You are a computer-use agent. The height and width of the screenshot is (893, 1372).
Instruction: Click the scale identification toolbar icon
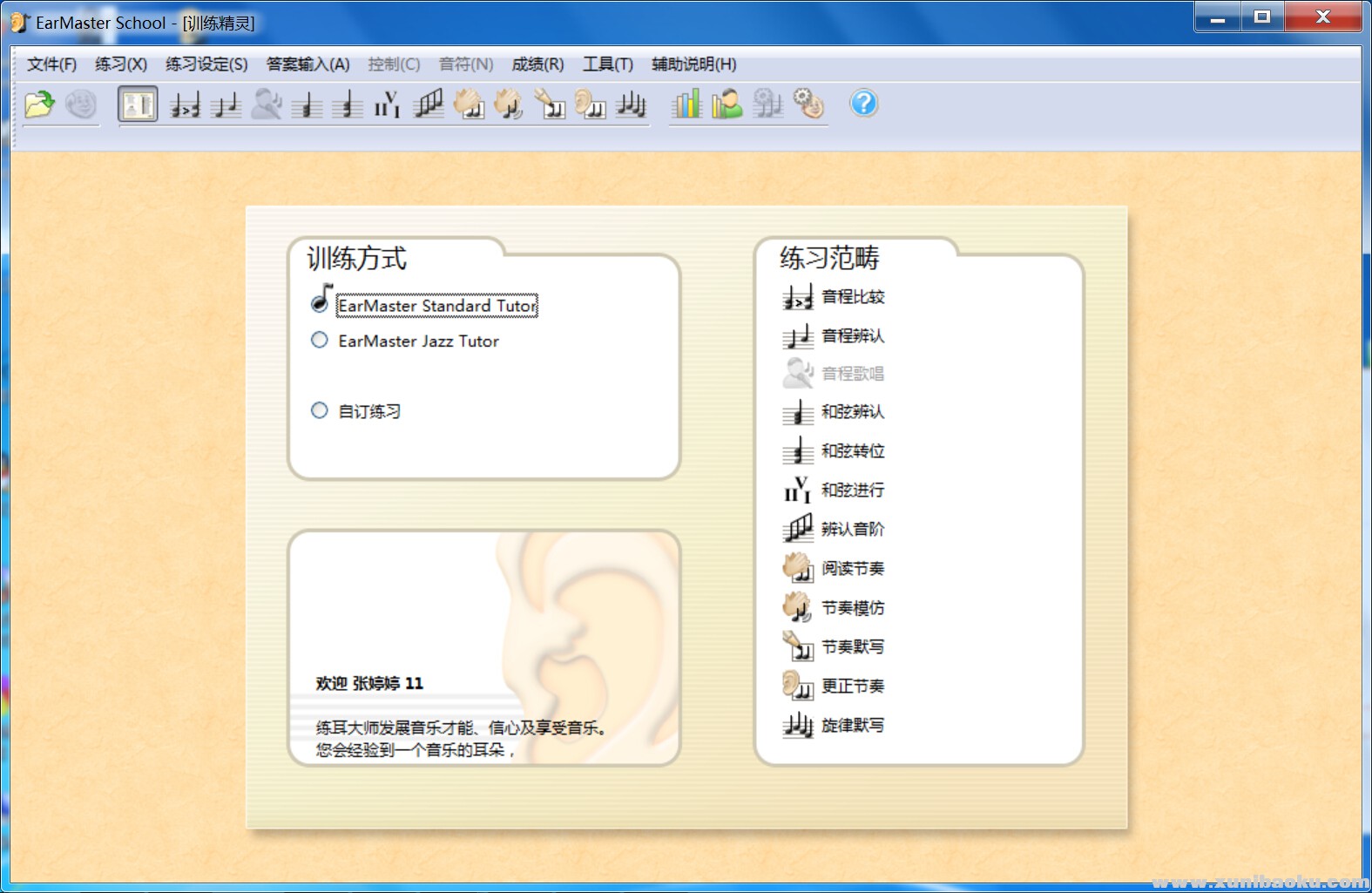(428, 105)
